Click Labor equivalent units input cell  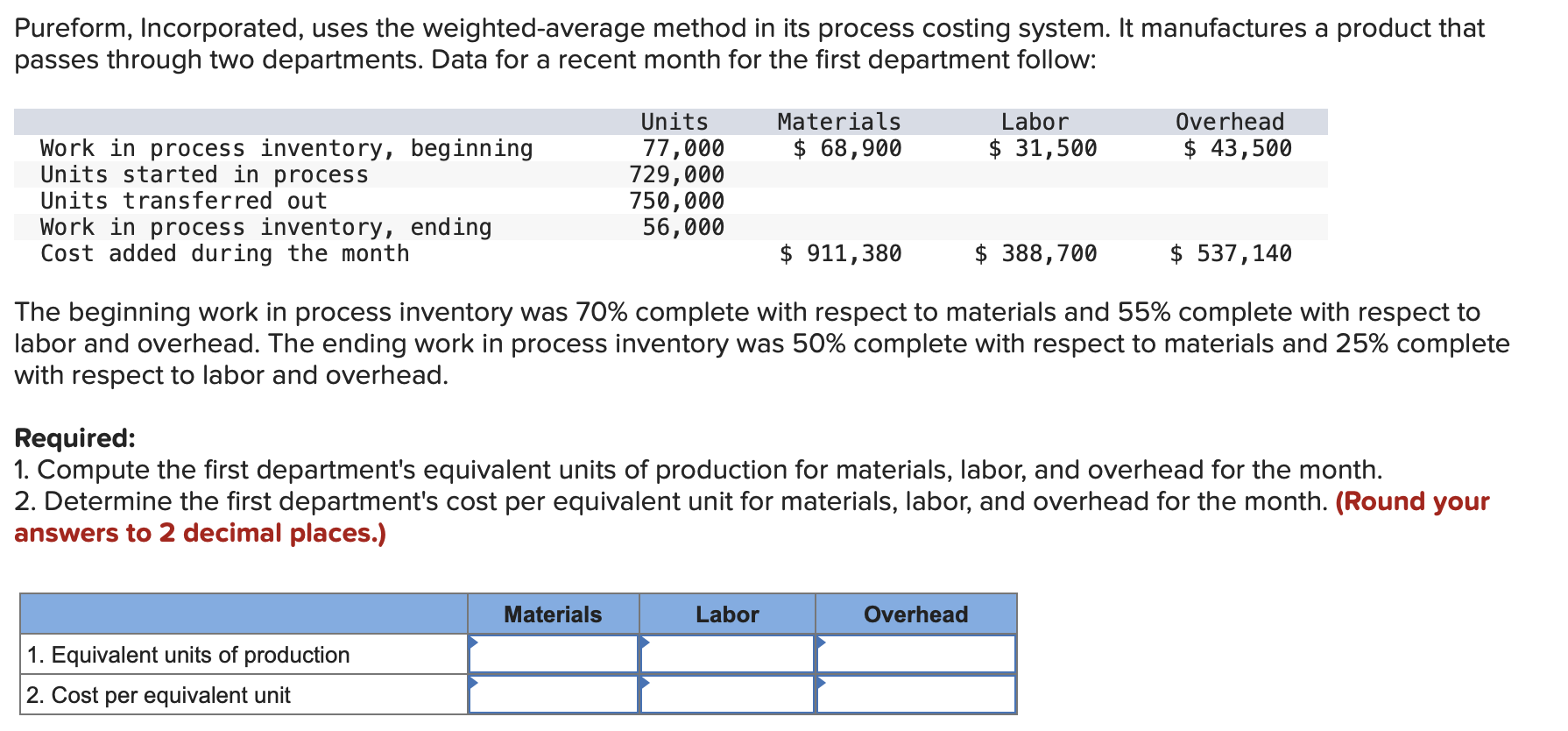(727, 654)
